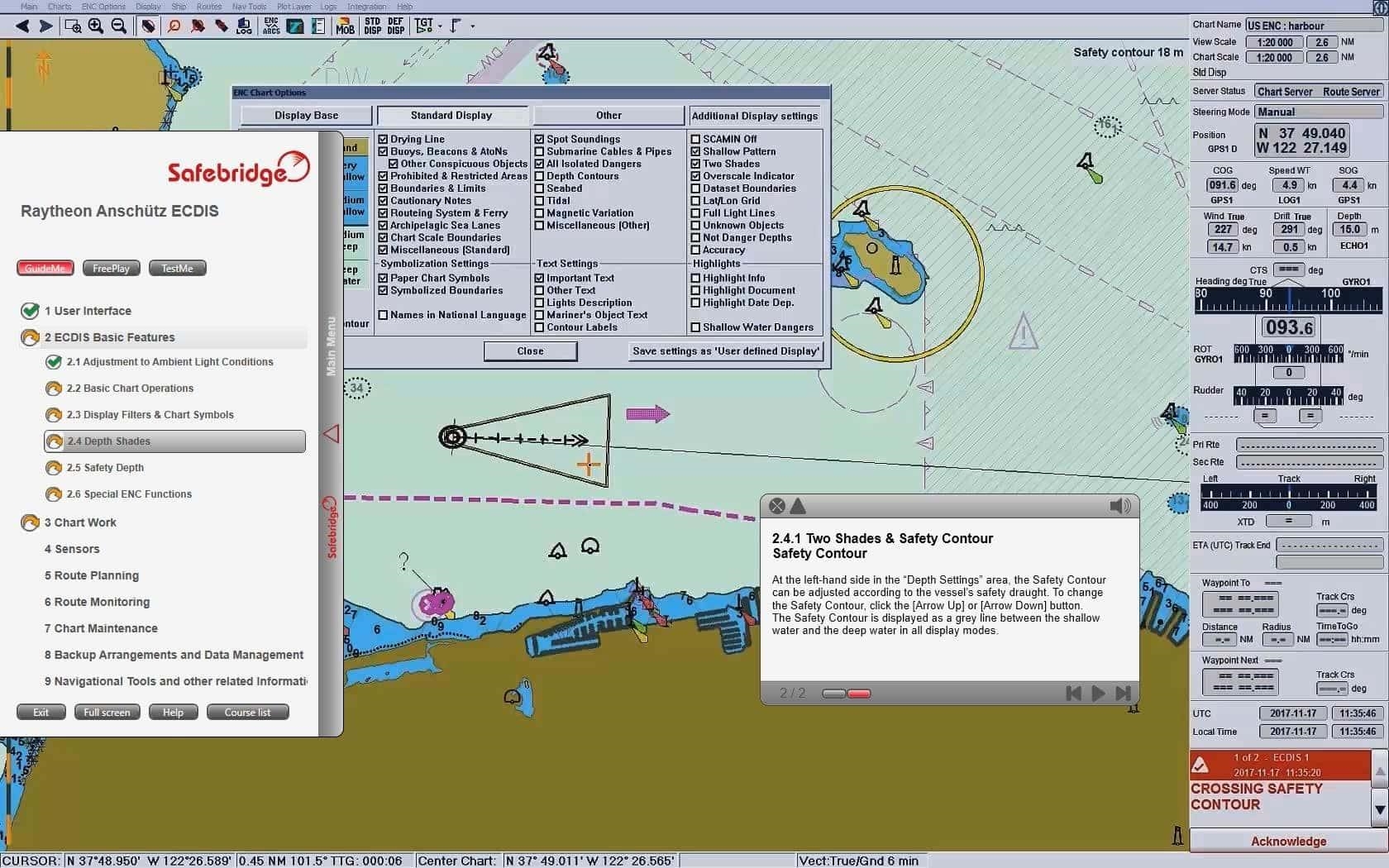
Task: Select the Zoom In tool on the toolbar
Action: [x=95, y=26]
